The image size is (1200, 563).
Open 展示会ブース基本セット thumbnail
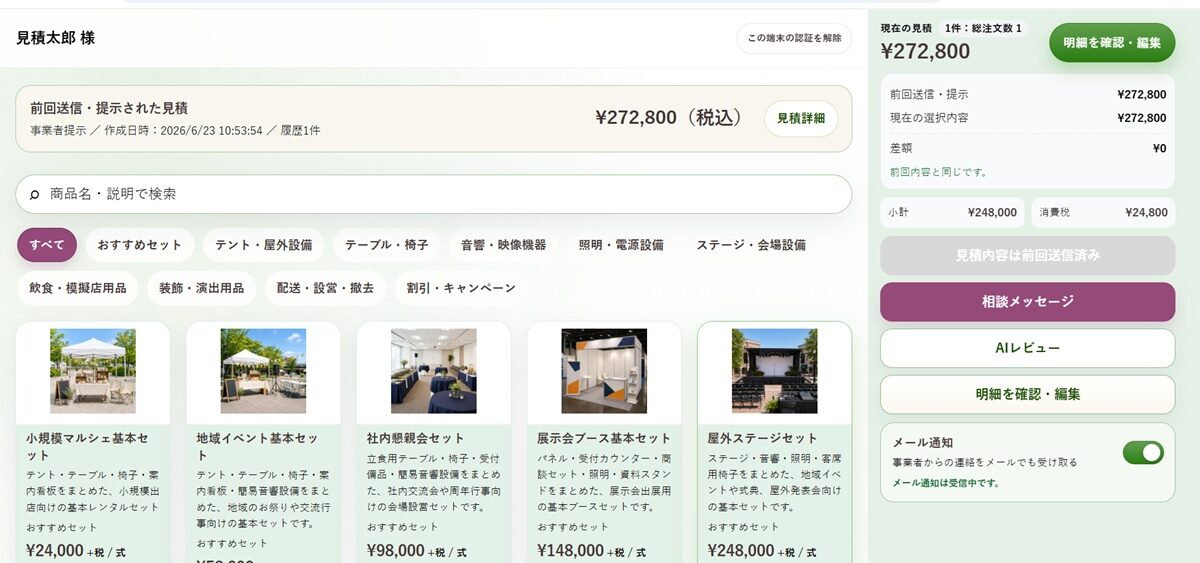(x=604, y=371)
